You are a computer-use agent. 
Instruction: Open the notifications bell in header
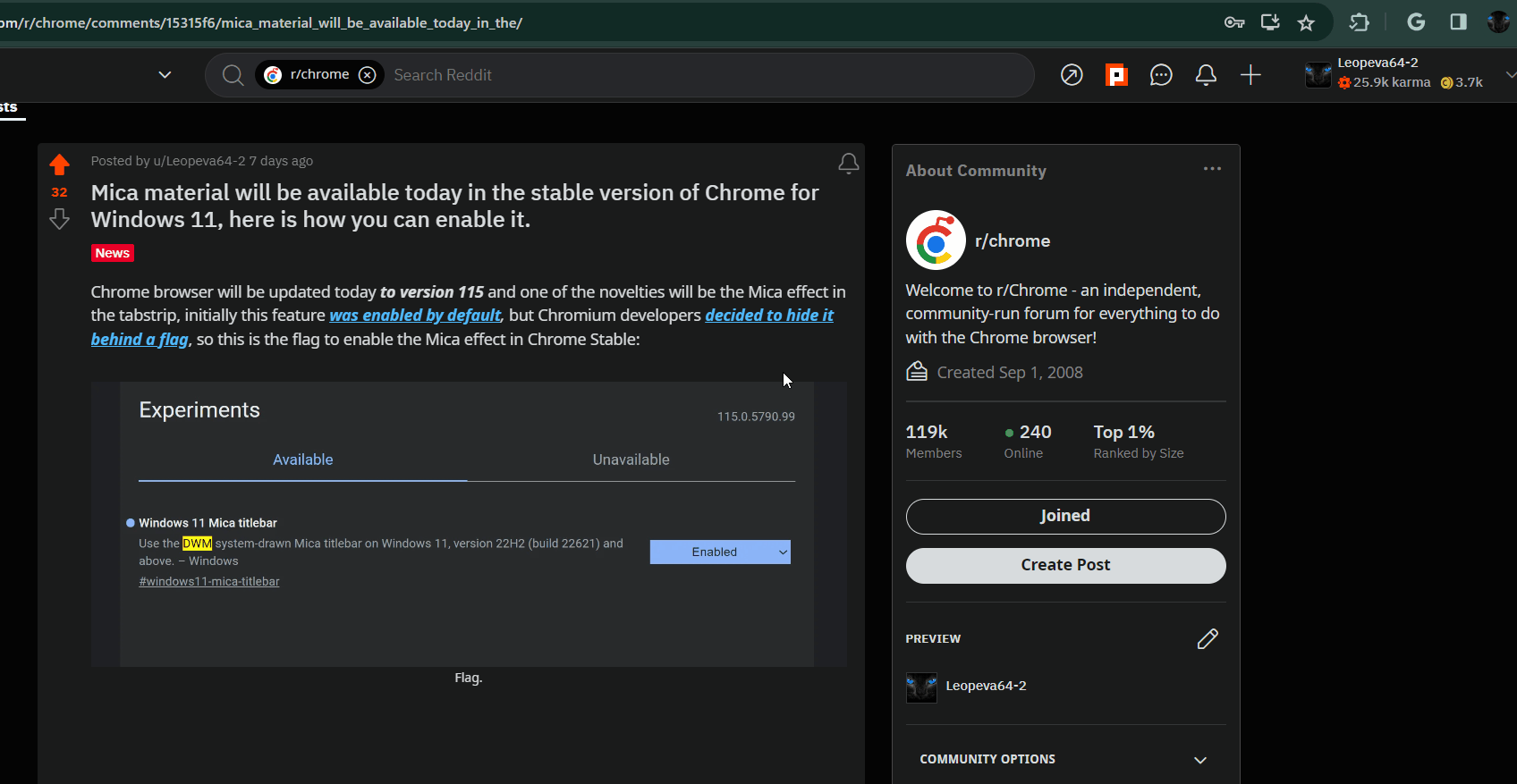coord(1206,75)
